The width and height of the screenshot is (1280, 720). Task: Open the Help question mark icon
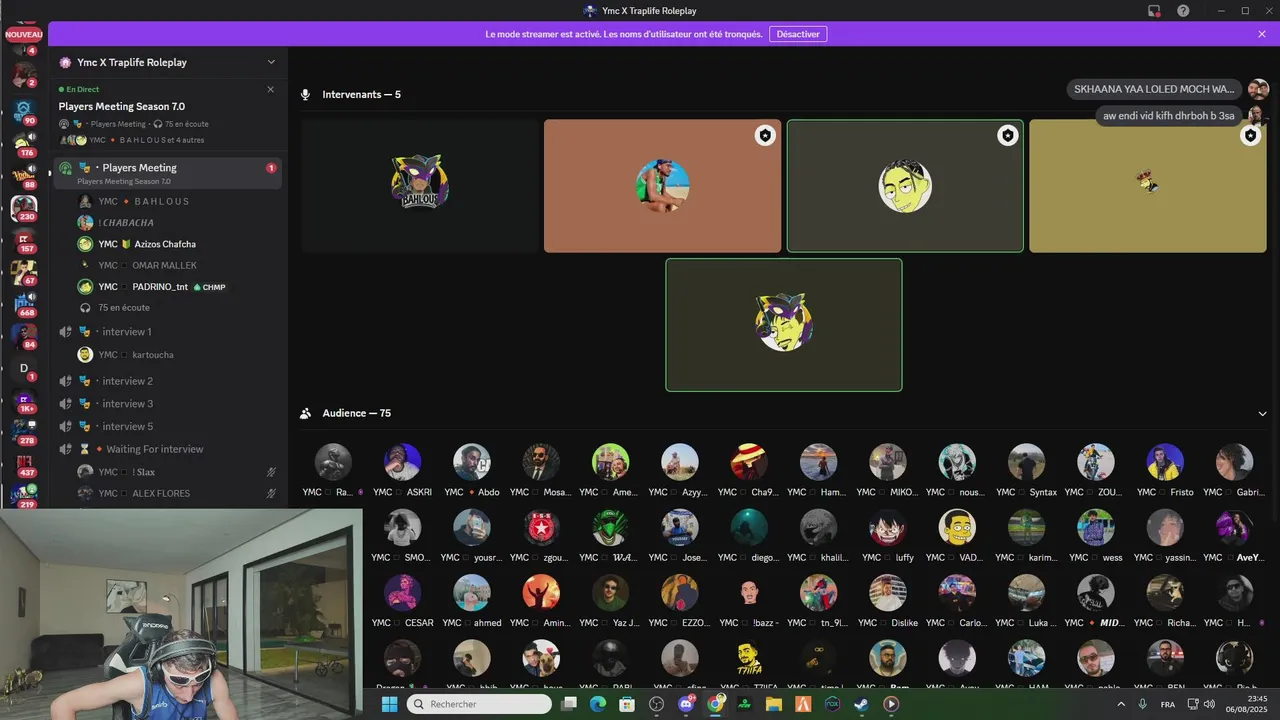point(1183,11)
